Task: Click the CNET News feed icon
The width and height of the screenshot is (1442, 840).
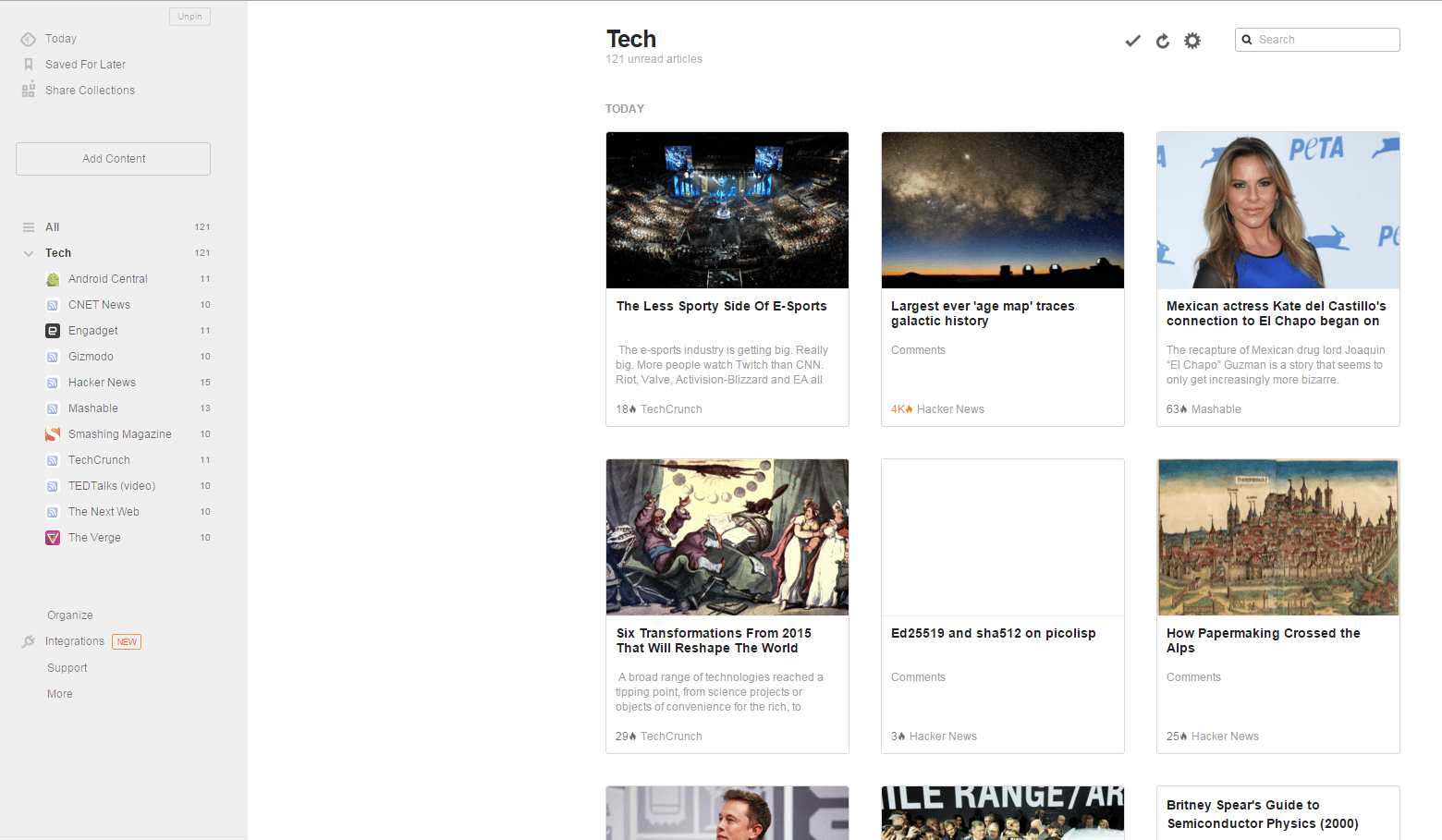Action: coord(53,305)
